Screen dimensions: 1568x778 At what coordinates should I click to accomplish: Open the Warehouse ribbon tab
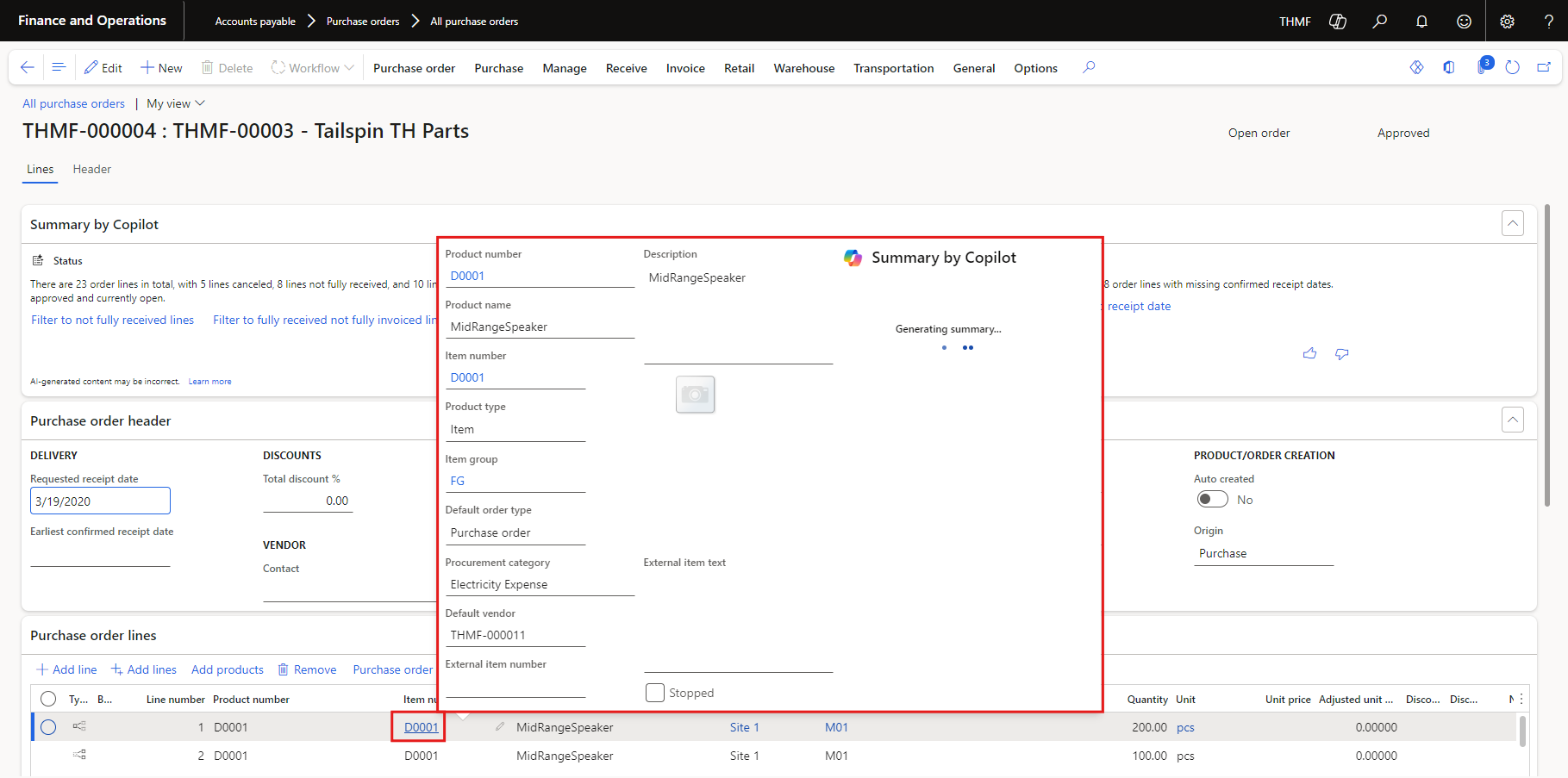(x=803, y=68)
